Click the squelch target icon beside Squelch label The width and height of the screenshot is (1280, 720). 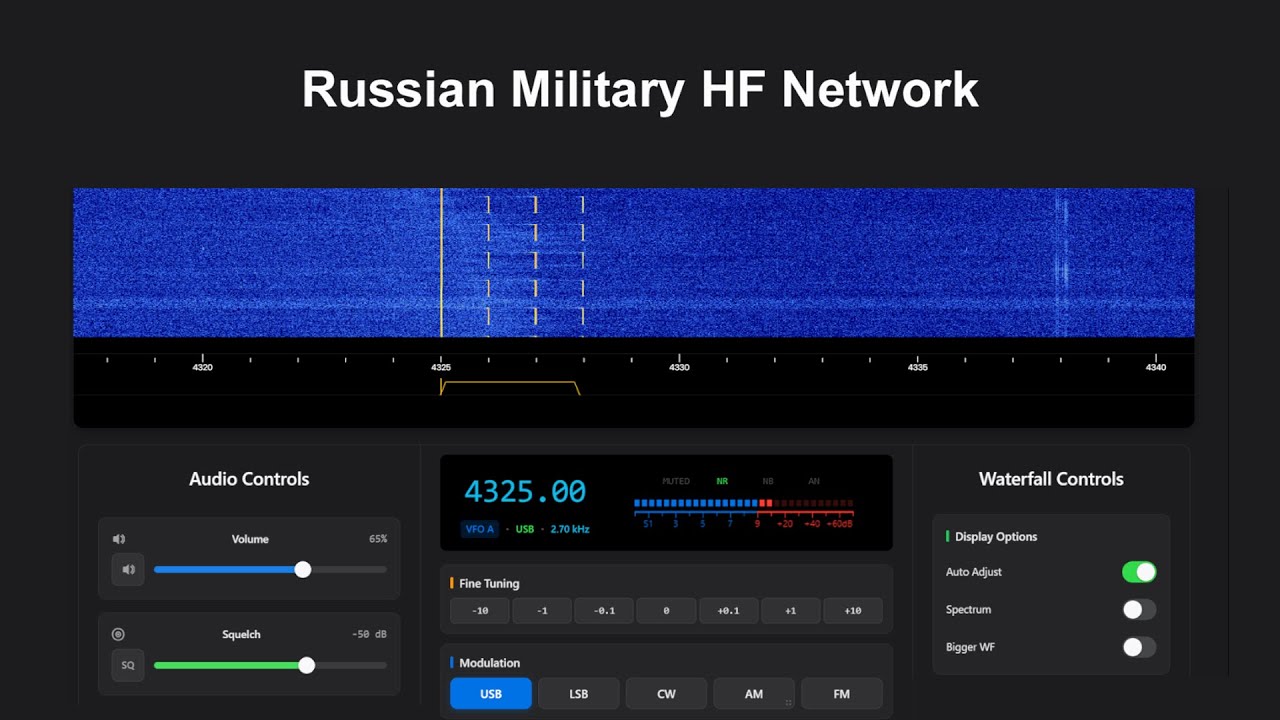click(118, 634)
